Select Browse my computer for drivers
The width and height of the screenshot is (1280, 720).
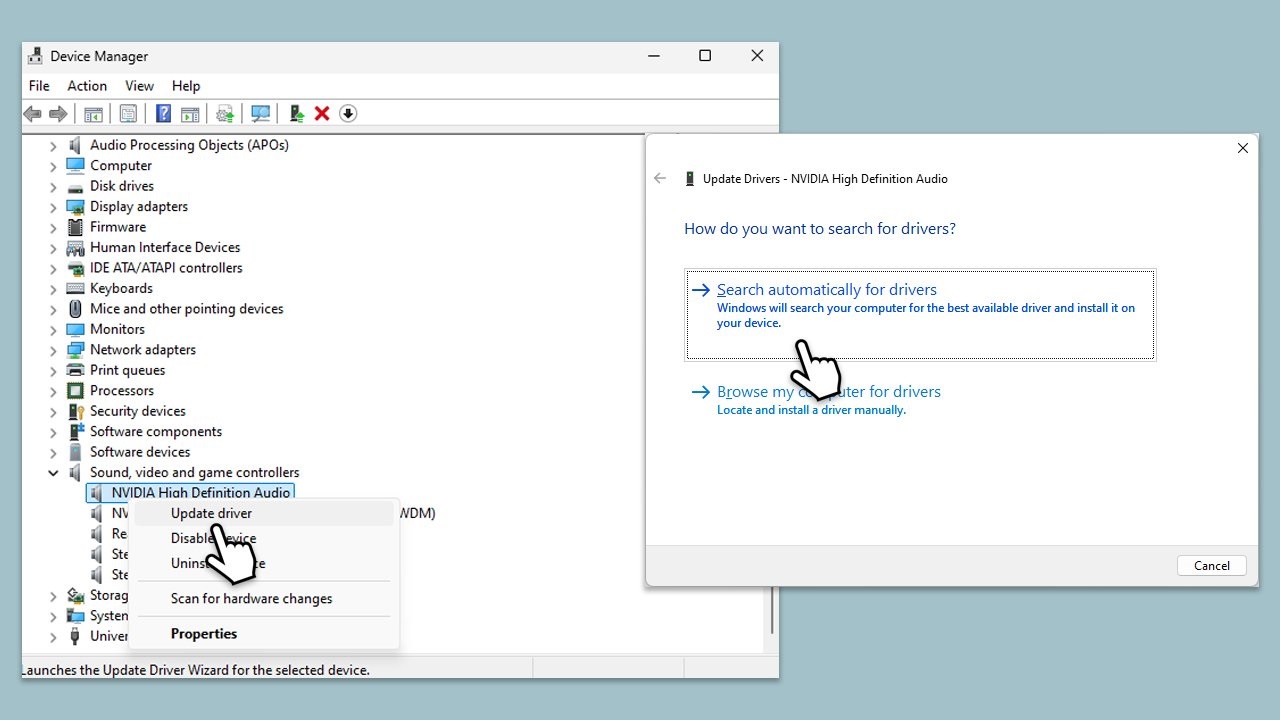pyautogui.click(x=829, y=392)
